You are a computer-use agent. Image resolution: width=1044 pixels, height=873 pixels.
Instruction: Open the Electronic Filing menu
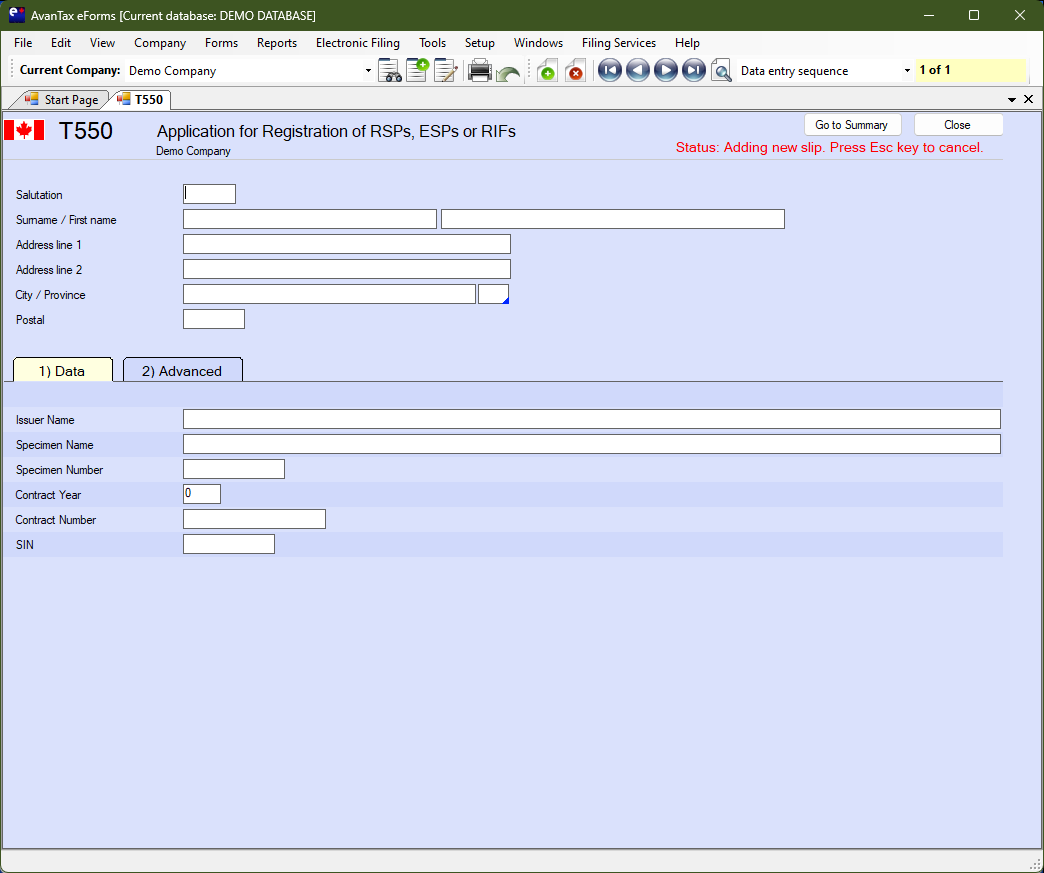tap(357, 43)
